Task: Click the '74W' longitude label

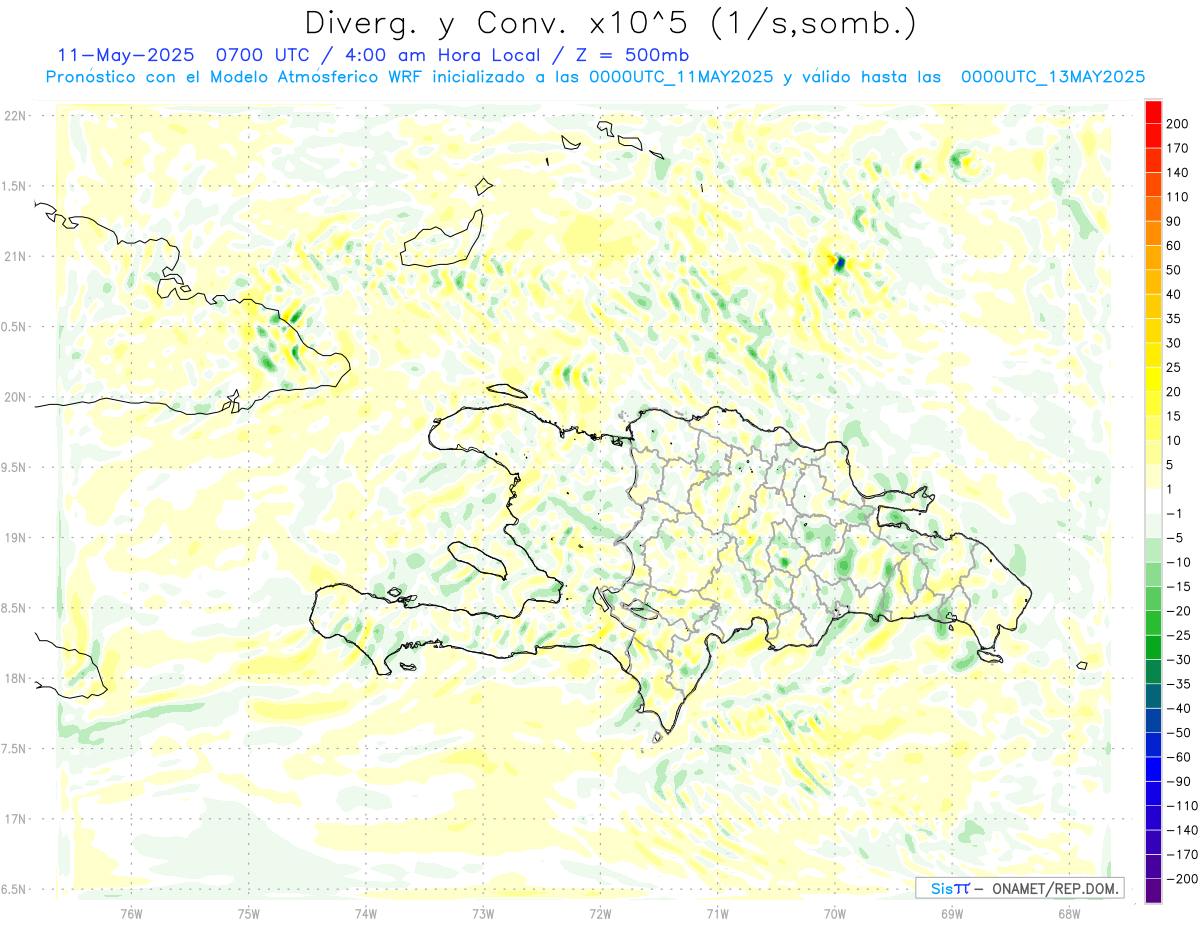Action: [x=366, y=913]
